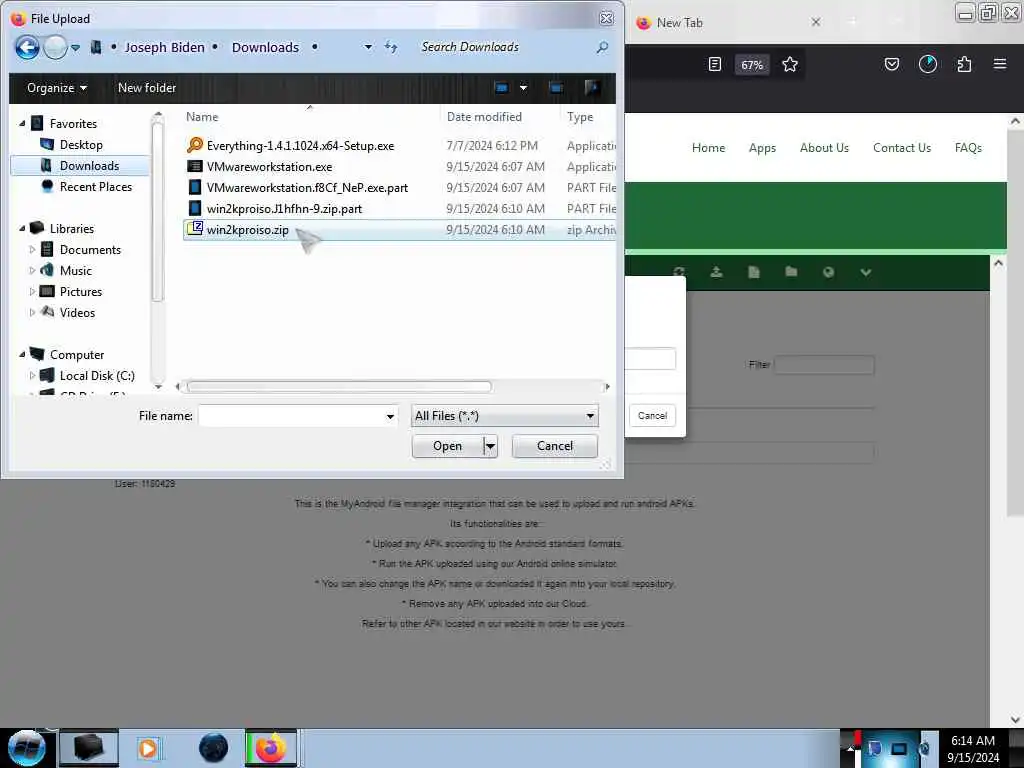Select Local Disk (C:)
The width and height of the screenshot is (1024, 768).
[97, 376]
